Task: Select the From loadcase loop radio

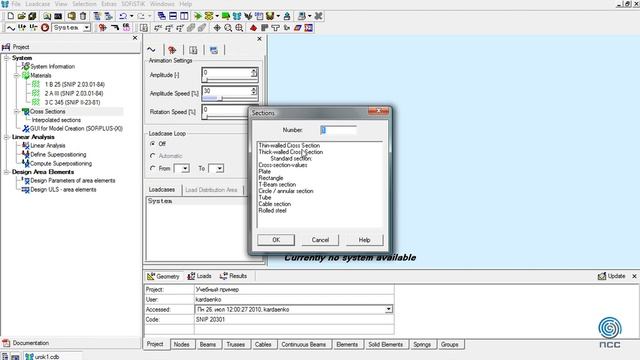Action: coord(153,168)
